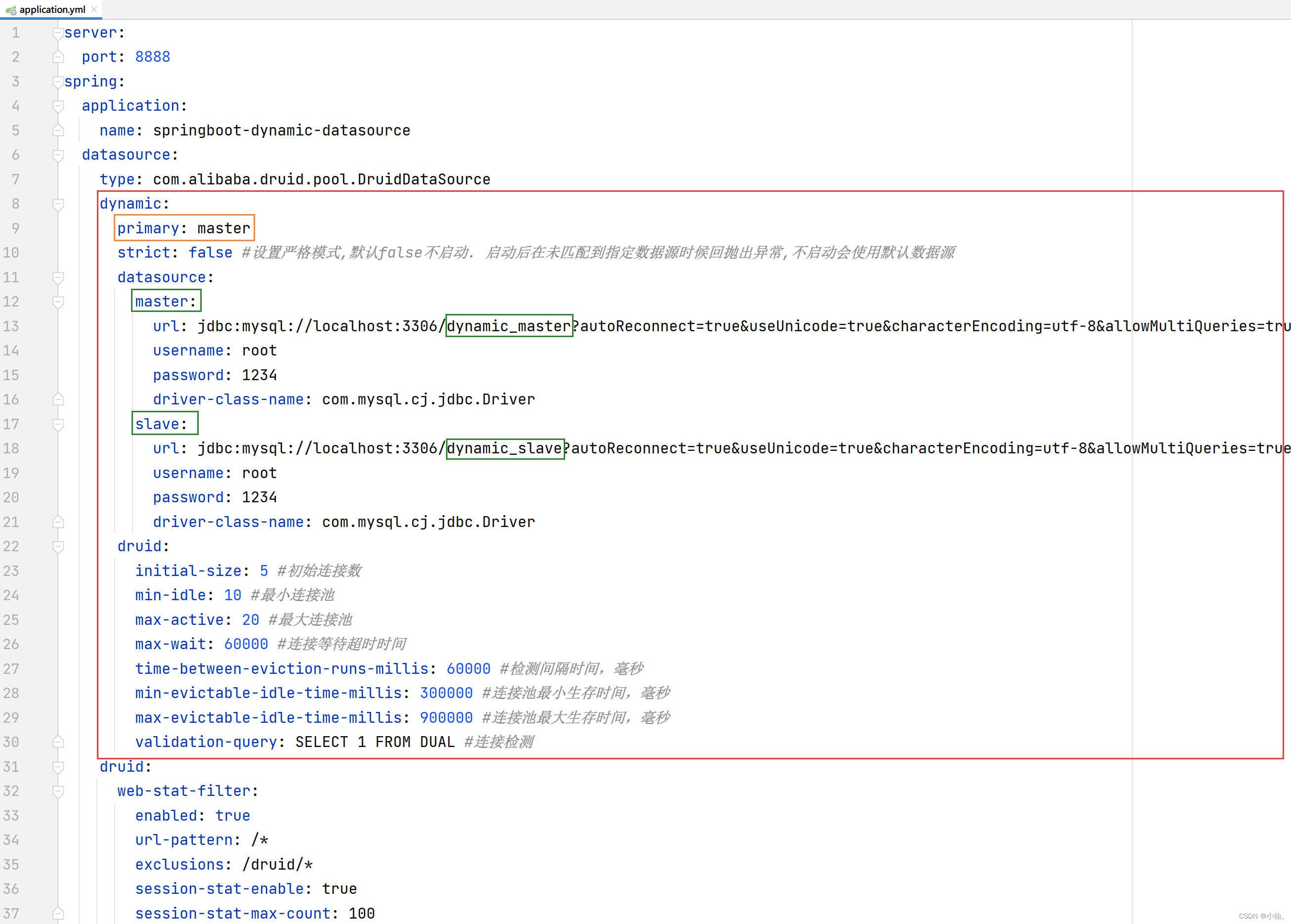Click fold end marker on line 2

pyautogui.click(x=57, y=57)
